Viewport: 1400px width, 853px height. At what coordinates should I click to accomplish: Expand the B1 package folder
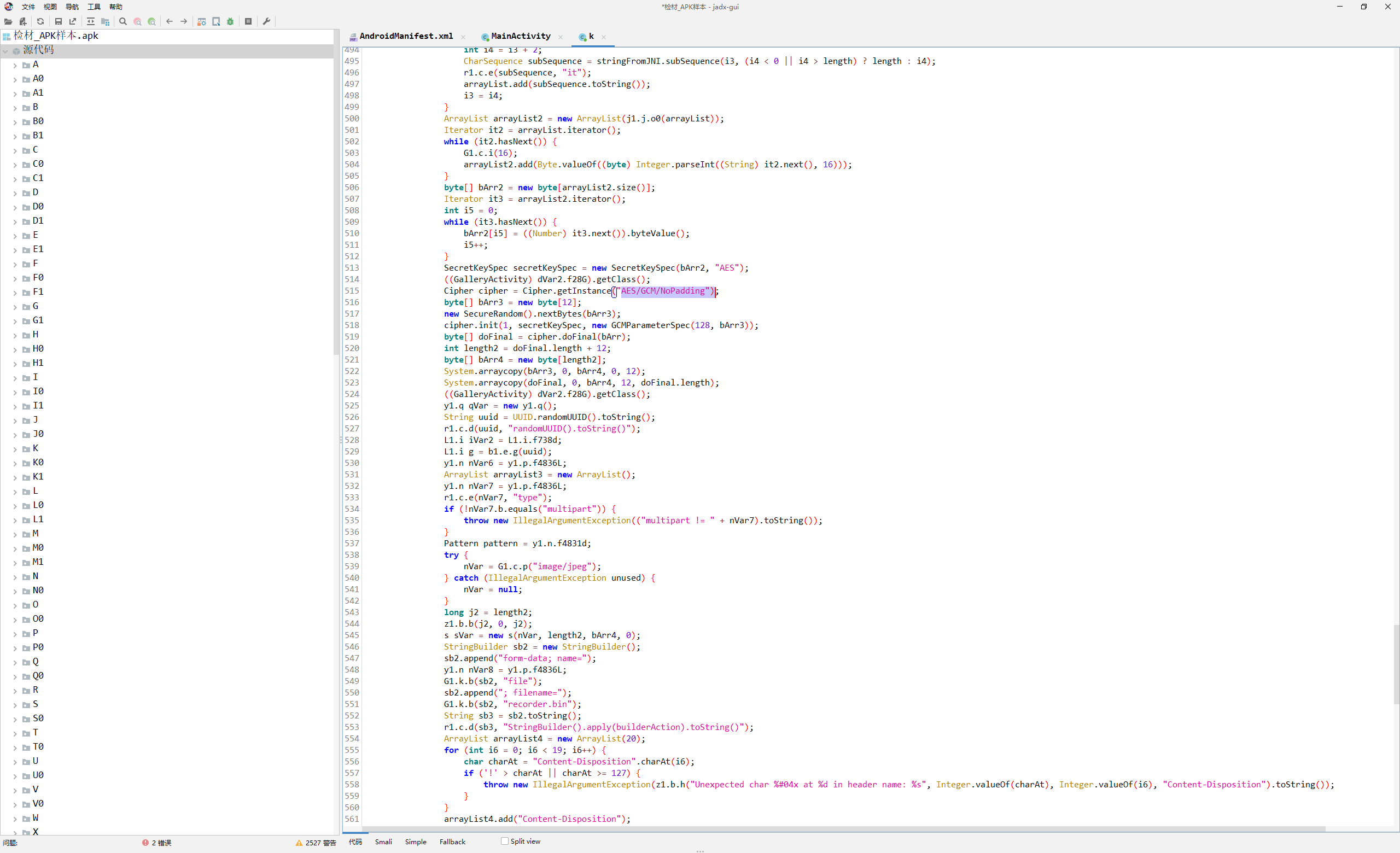point(15,136)
